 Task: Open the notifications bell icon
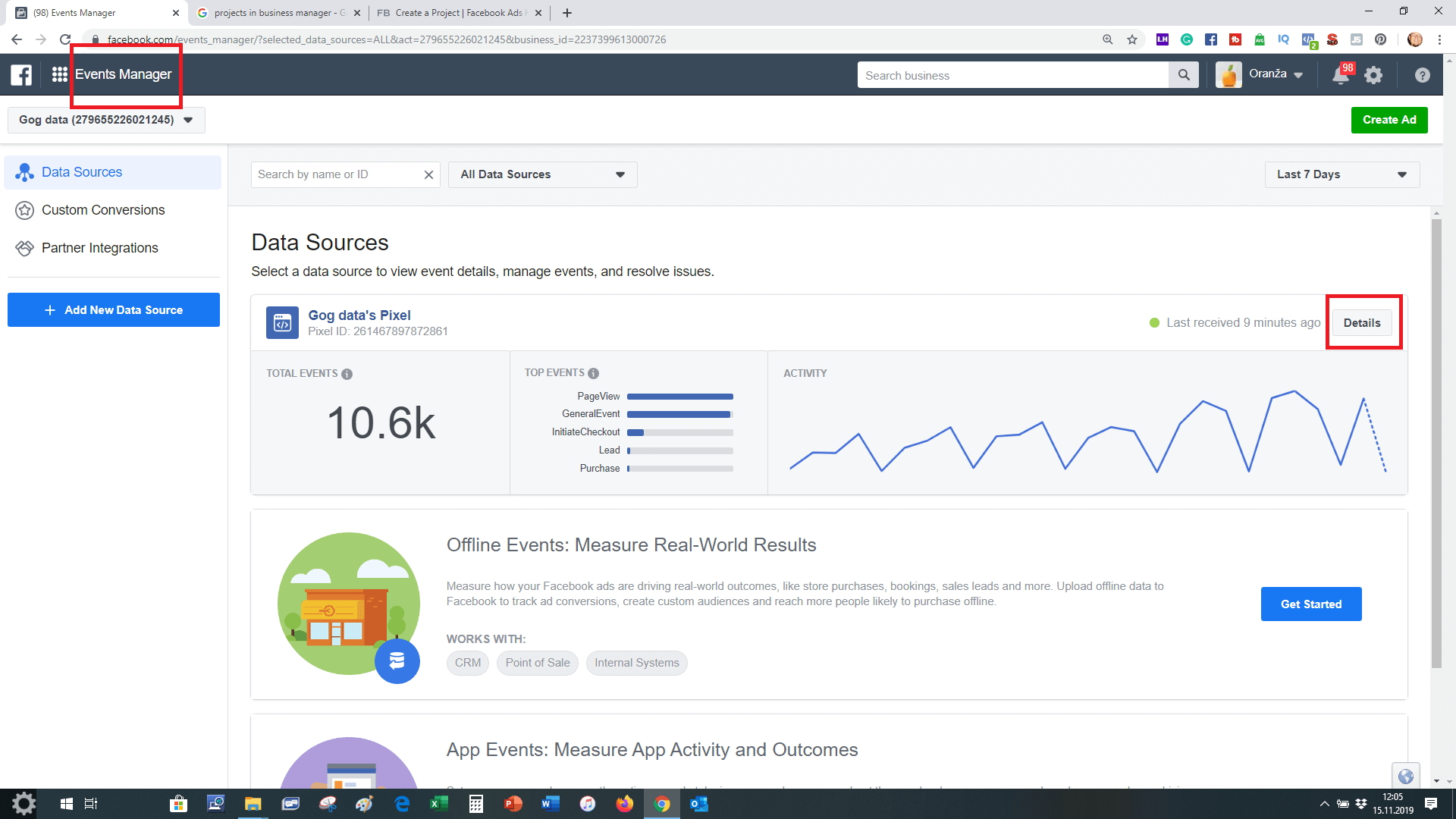[x=1340, y=75]
